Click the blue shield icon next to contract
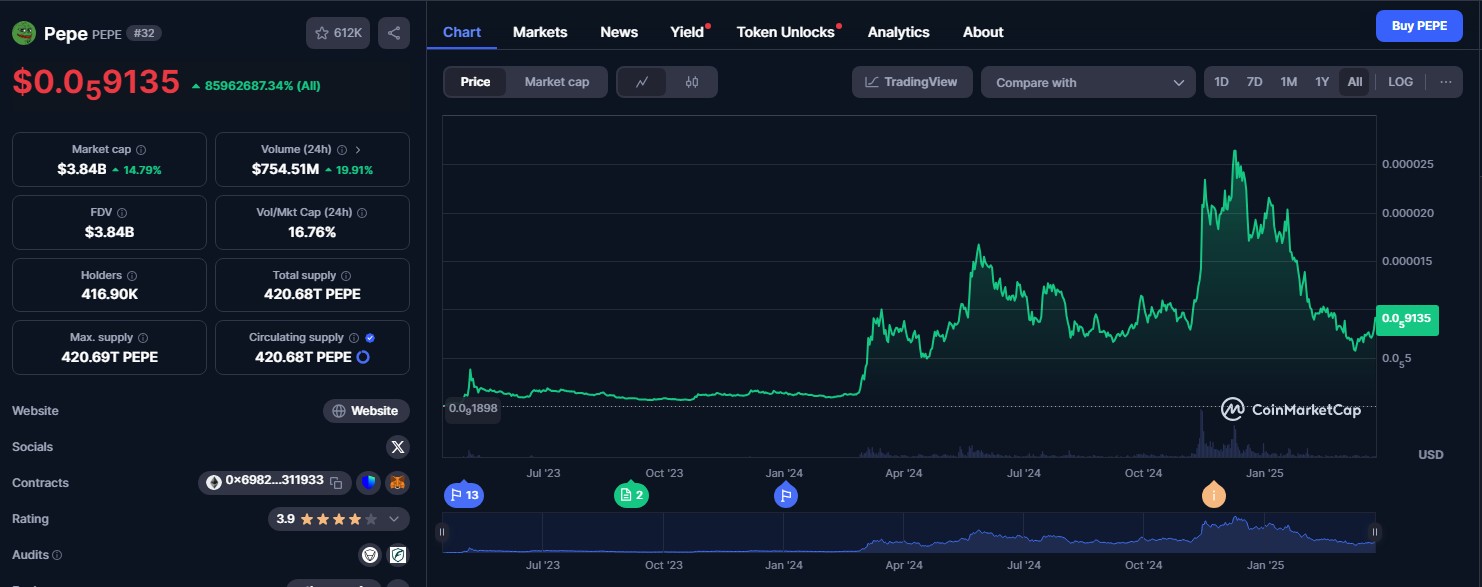 pyautogui.click(x=368, y=483)
